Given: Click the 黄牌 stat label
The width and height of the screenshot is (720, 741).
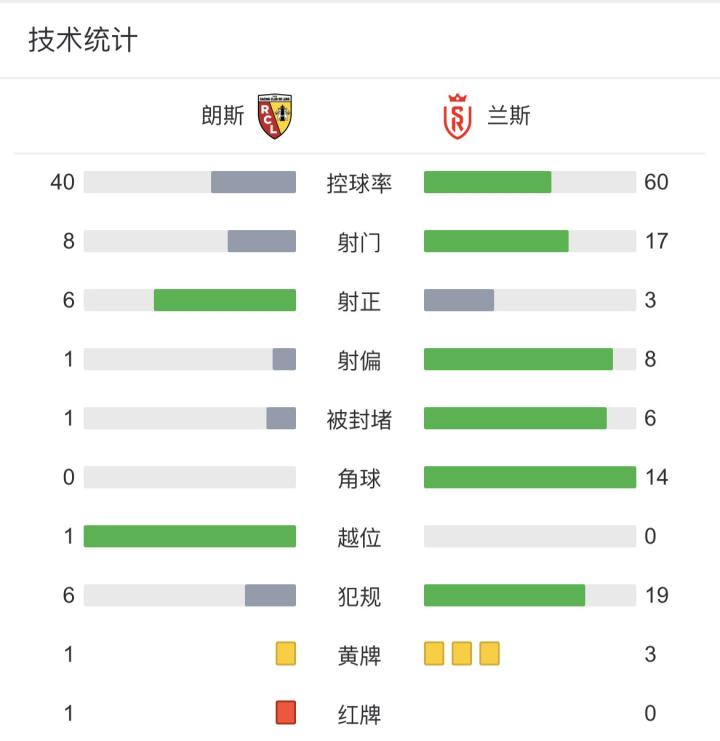Looking at the screenshot, I should tap(359, 656).
